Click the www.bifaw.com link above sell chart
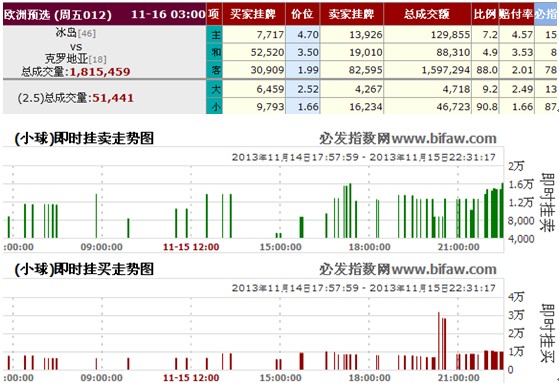 (x=444, y=138)
